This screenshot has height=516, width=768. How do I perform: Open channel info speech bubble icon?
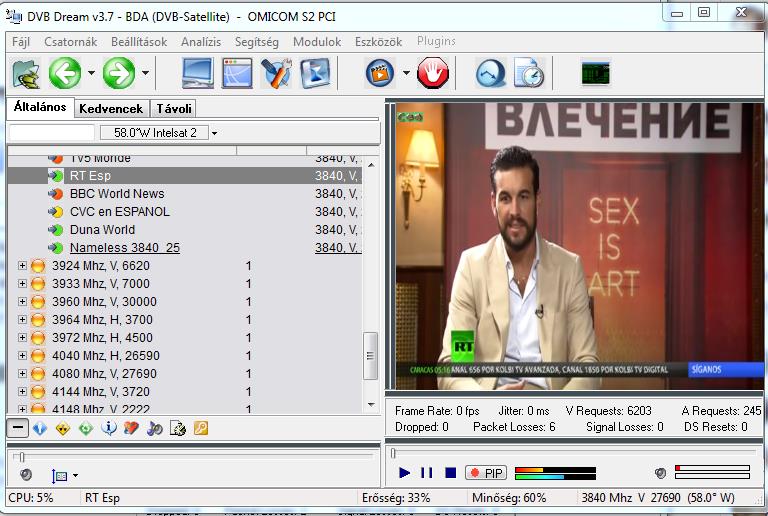point(109,428)
